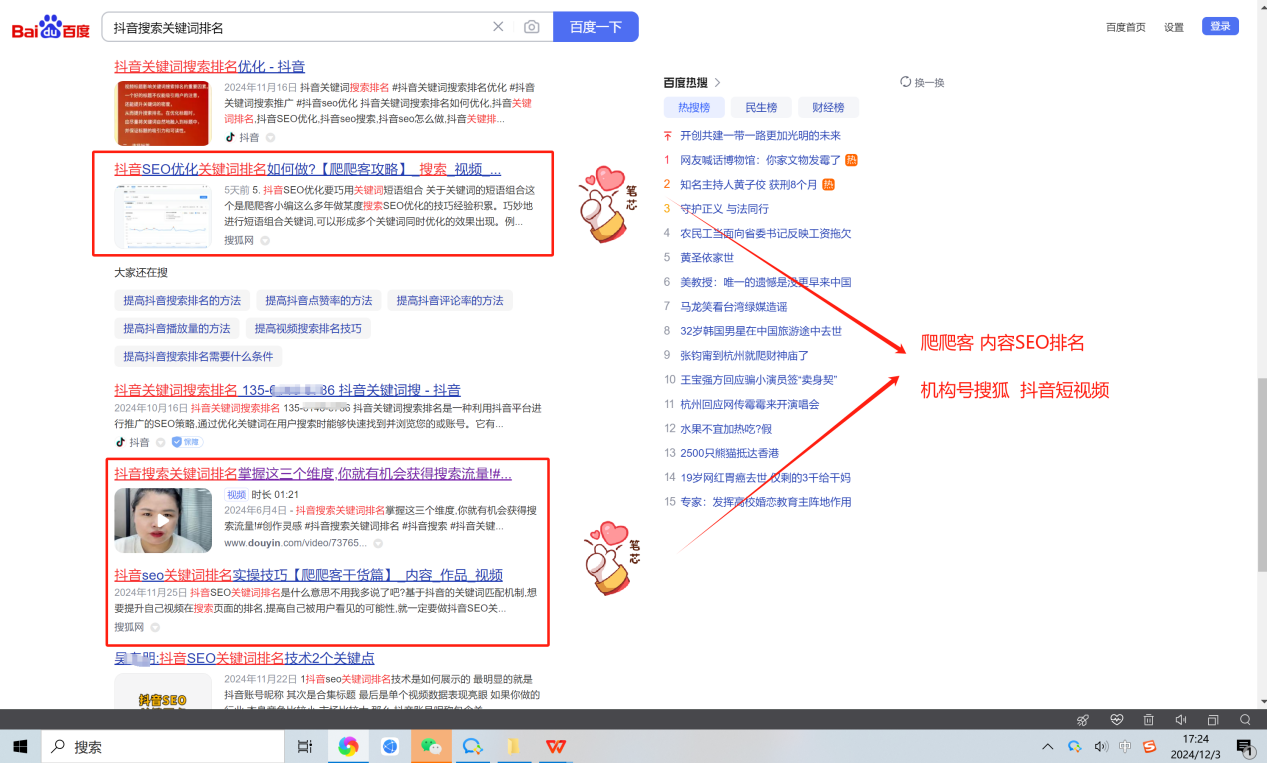
Task: Open dropdown beside 抖音 source in the first result
Action: point(270,137)
